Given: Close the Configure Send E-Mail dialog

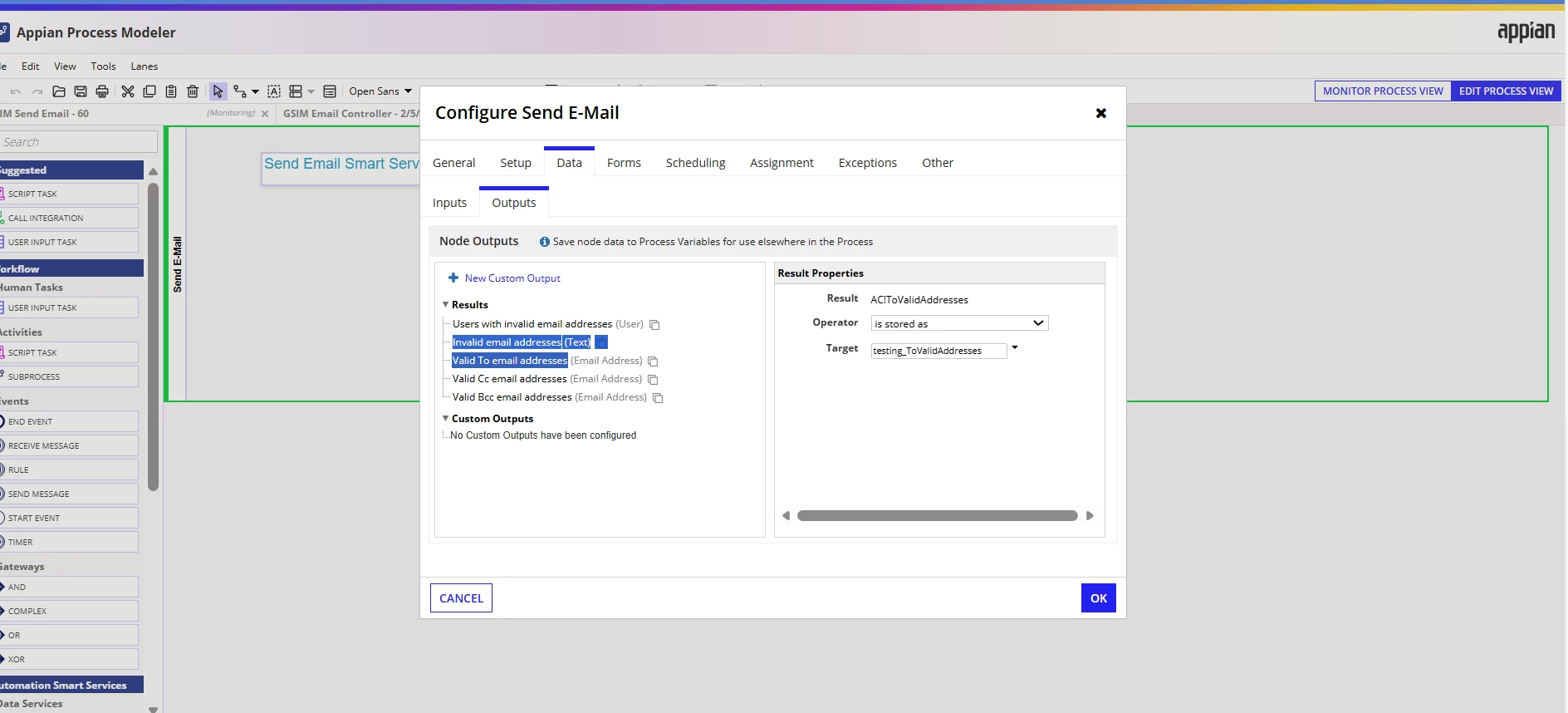Looking at the screenshot, I should tap(1101, 113).
